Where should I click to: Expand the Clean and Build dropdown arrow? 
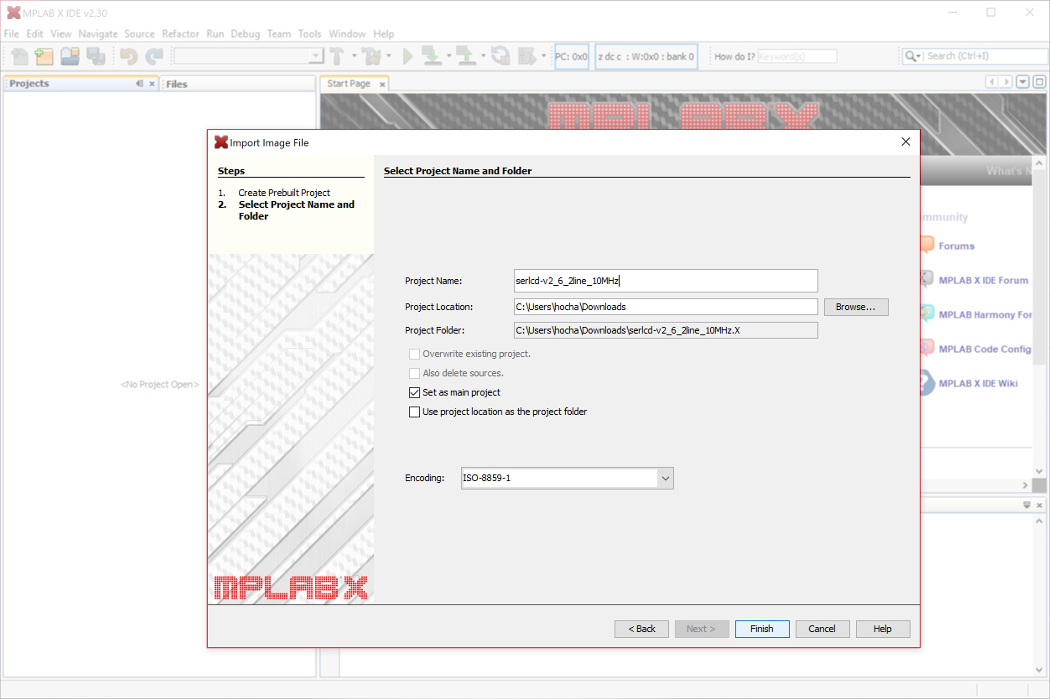coord(388,56)
